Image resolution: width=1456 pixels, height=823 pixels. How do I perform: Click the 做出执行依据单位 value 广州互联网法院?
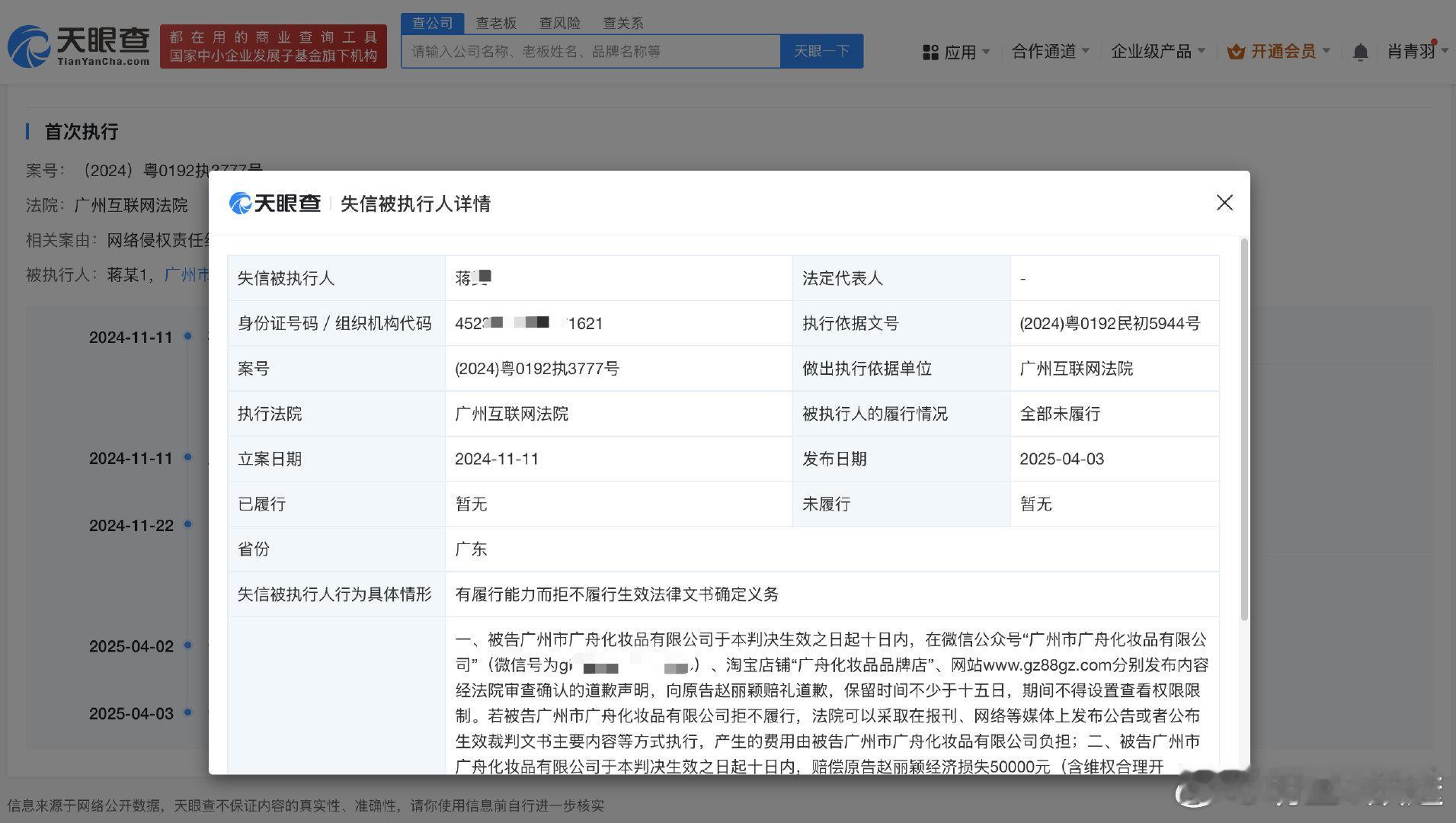1076,368
